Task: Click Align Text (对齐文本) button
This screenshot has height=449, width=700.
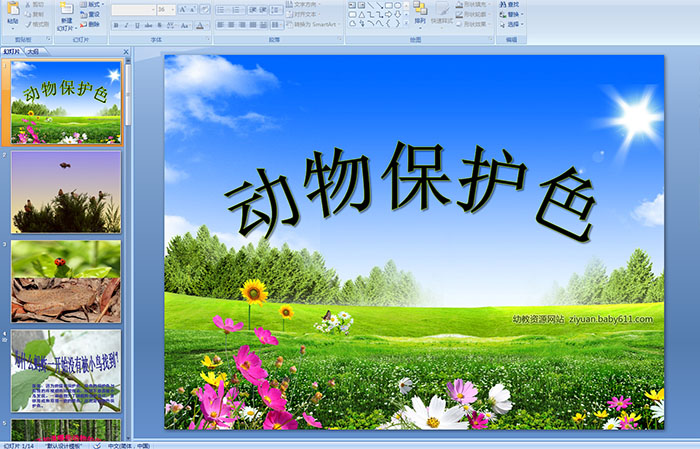Action: point(303,14)
